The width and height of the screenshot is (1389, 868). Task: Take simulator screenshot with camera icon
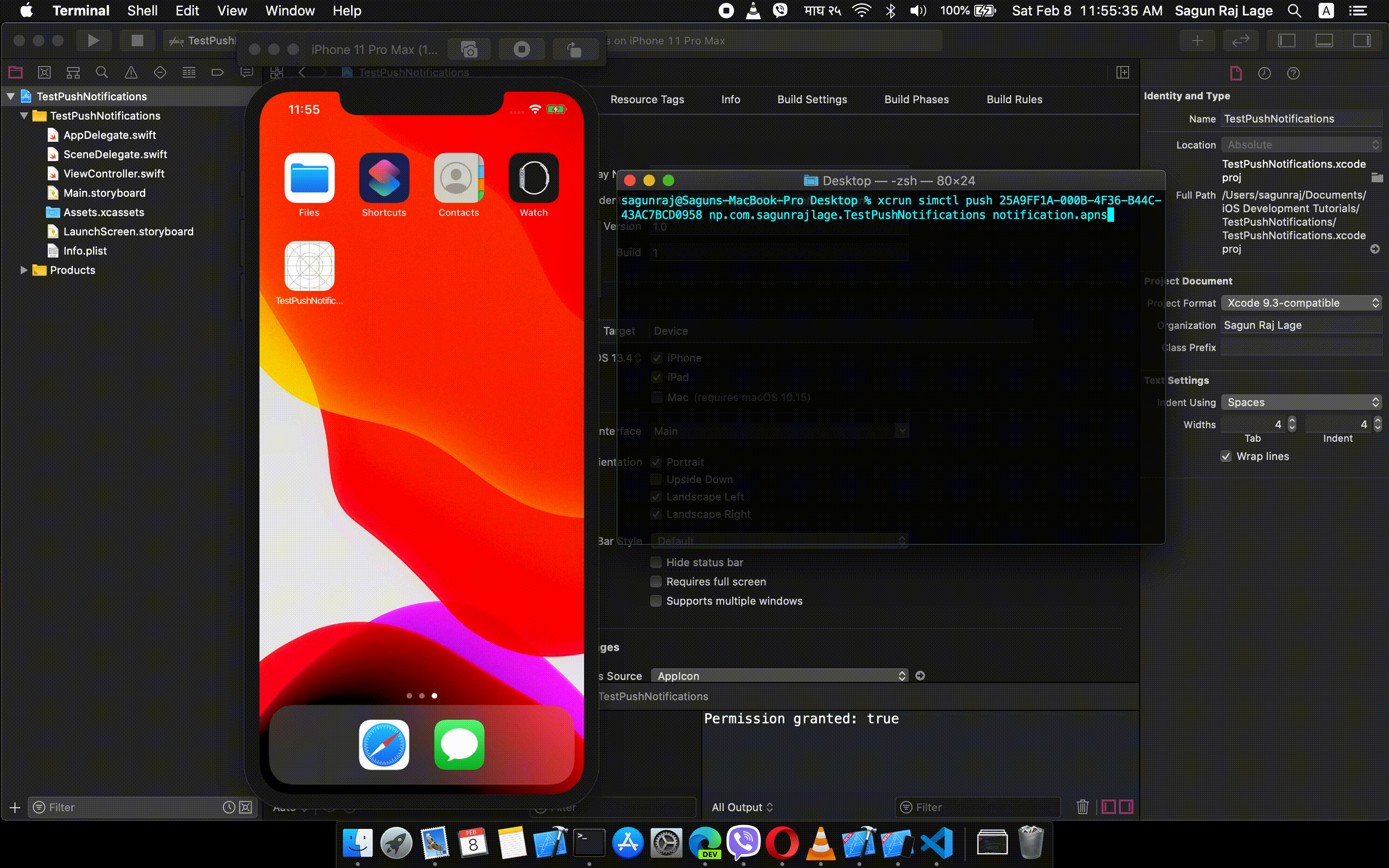coord(469,50)
